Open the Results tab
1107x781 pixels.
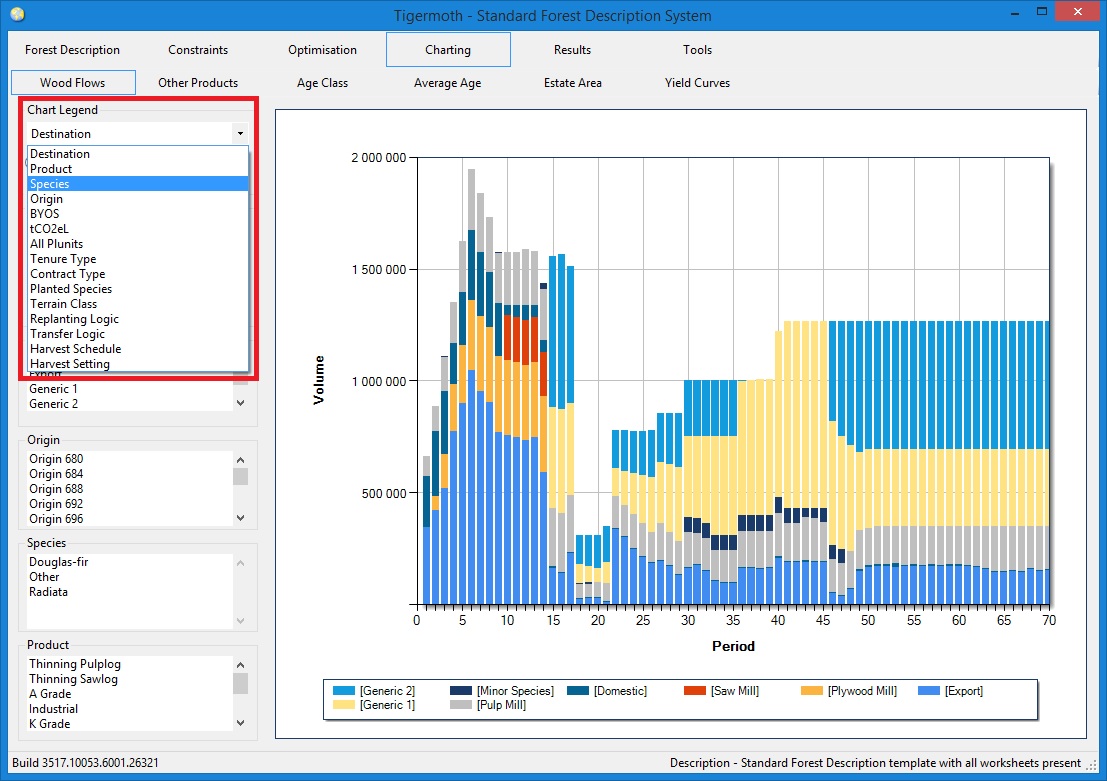[572, 49]
